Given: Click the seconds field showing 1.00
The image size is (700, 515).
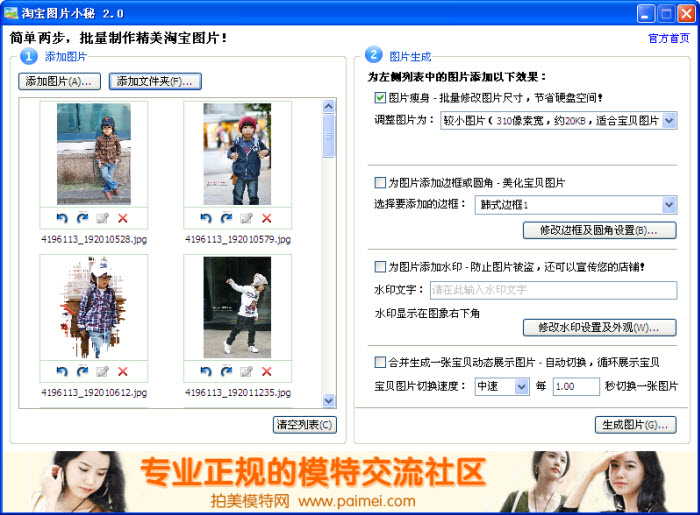Looking at the screenshot, I should 576,386.
